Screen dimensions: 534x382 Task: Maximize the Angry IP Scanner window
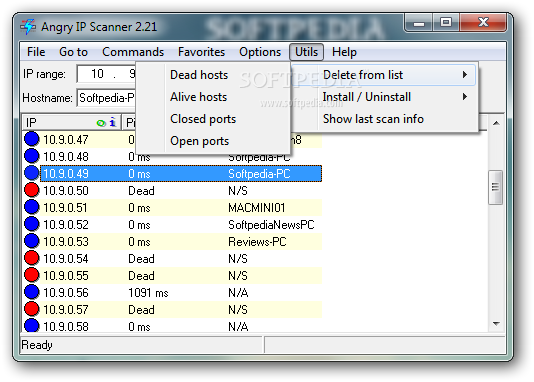446,23
